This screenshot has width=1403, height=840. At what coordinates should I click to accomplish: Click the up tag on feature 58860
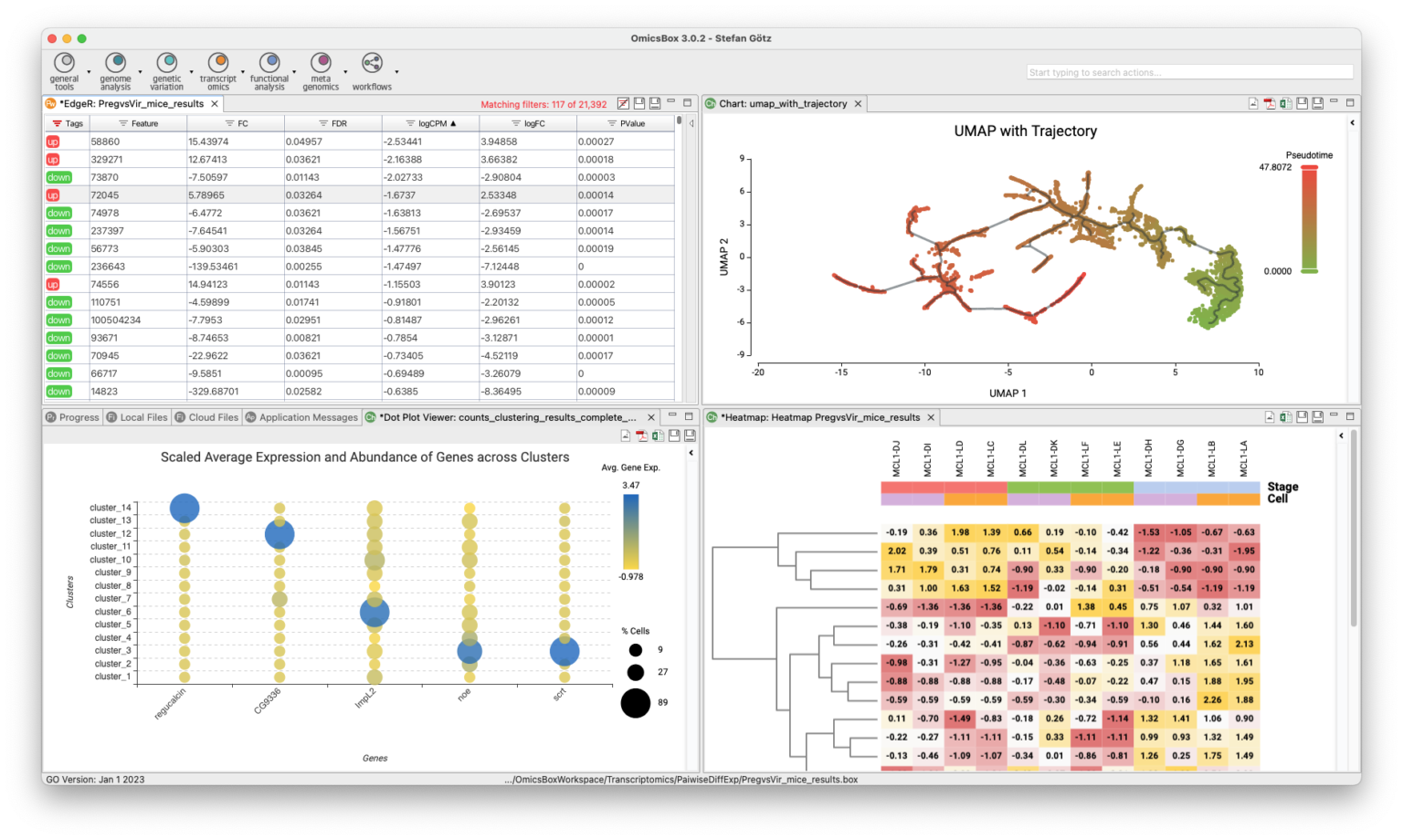[52, 142]
